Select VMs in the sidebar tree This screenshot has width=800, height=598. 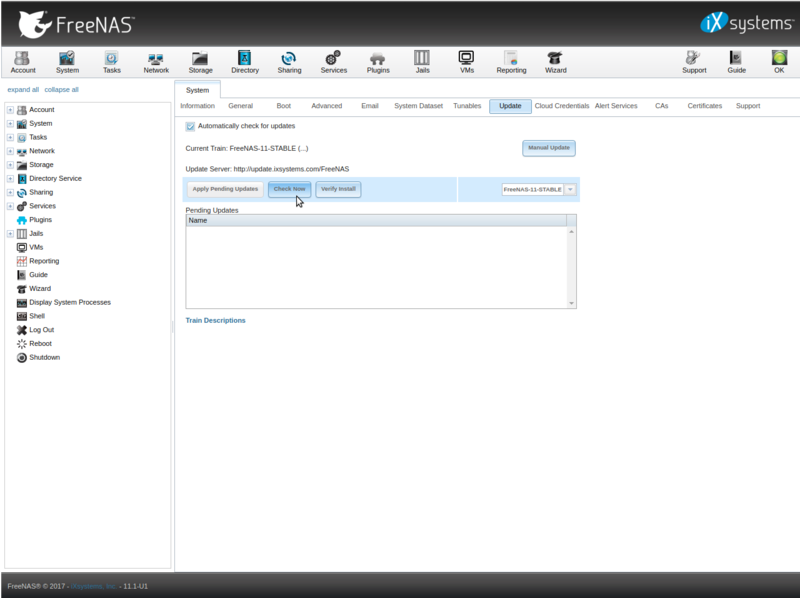36,247
